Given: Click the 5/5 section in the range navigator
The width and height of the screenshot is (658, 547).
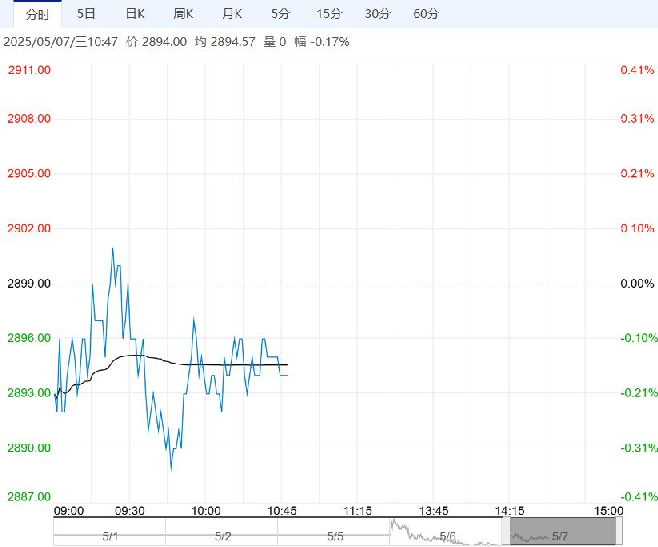Looking at the screenshot, I should [334, 532].
